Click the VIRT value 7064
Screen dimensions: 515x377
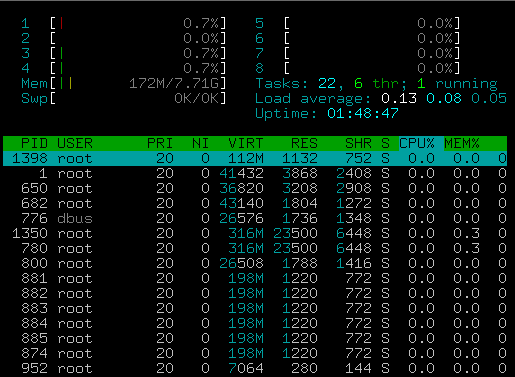(246, 368)
